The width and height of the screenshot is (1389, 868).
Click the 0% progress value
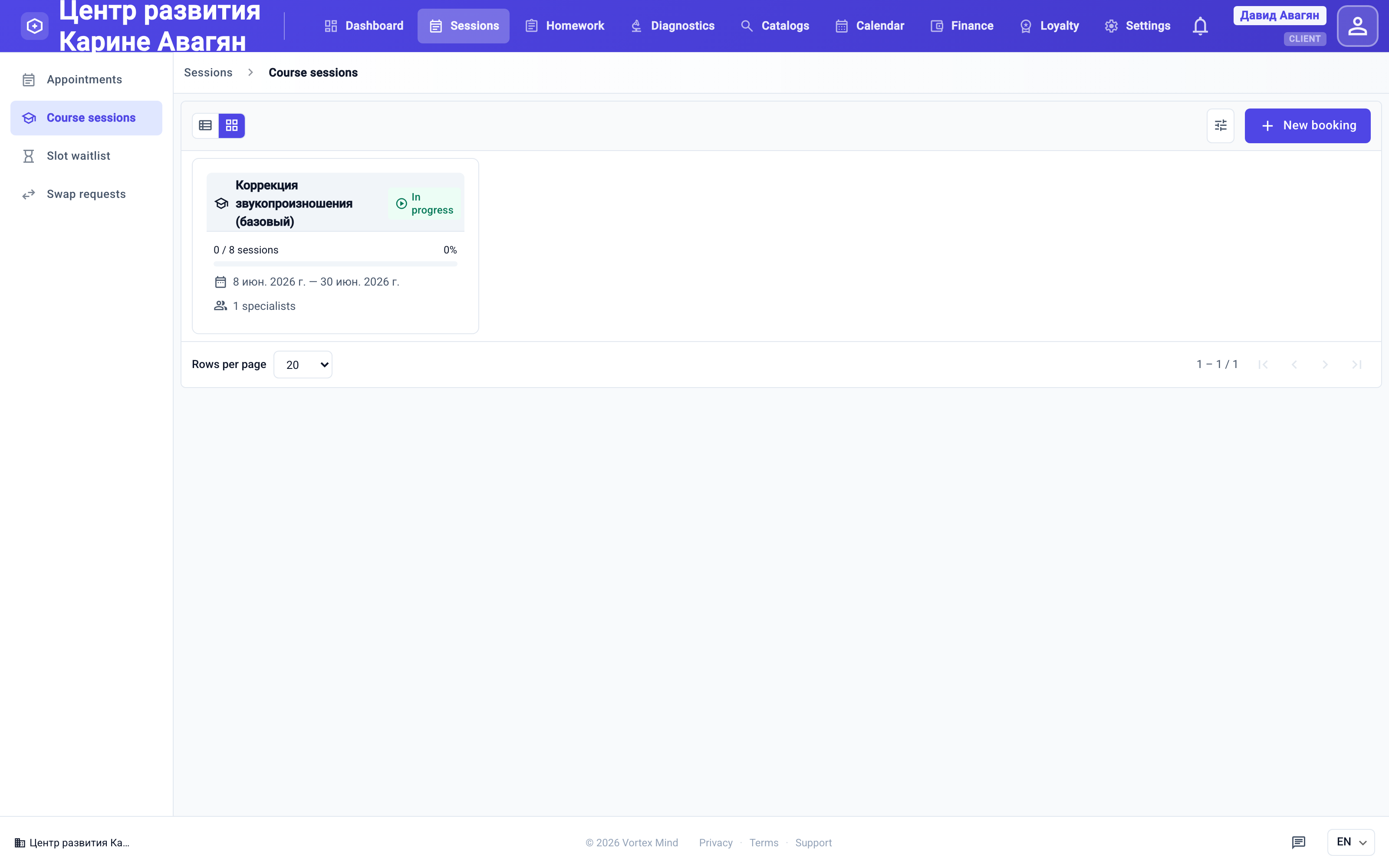coord(450,250)
